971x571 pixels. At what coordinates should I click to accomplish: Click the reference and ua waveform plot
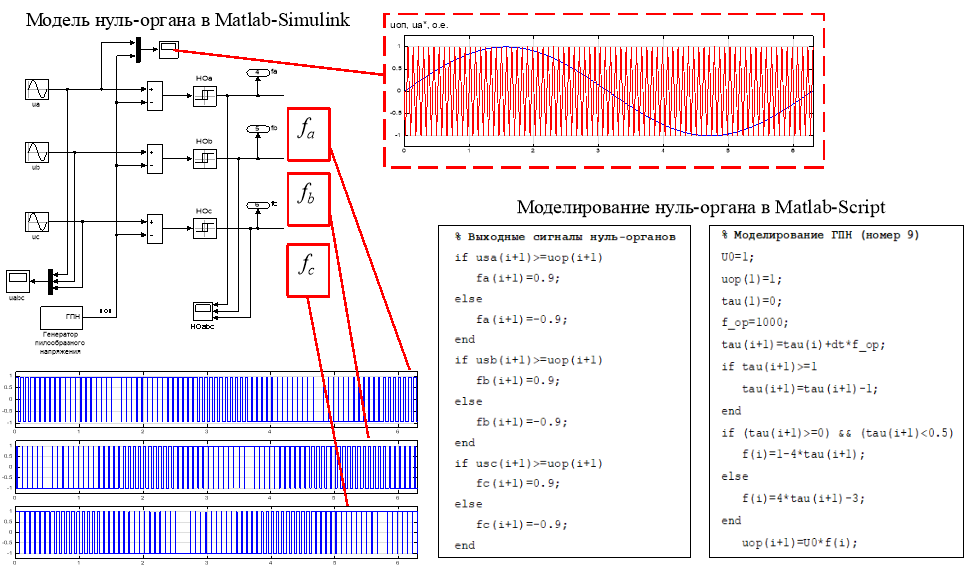point(608,90)
